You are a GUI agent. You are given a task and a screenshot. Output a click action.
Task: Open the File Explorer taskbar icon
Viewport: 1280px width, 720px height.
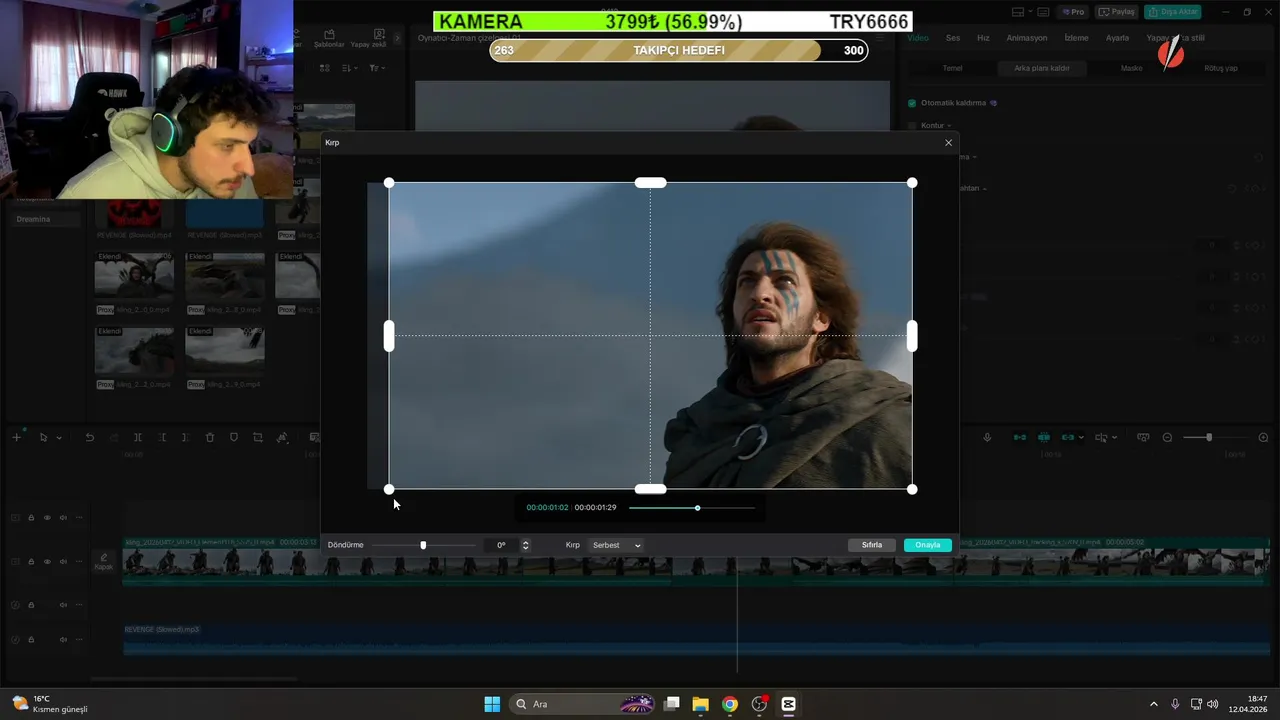click(700, 704)
